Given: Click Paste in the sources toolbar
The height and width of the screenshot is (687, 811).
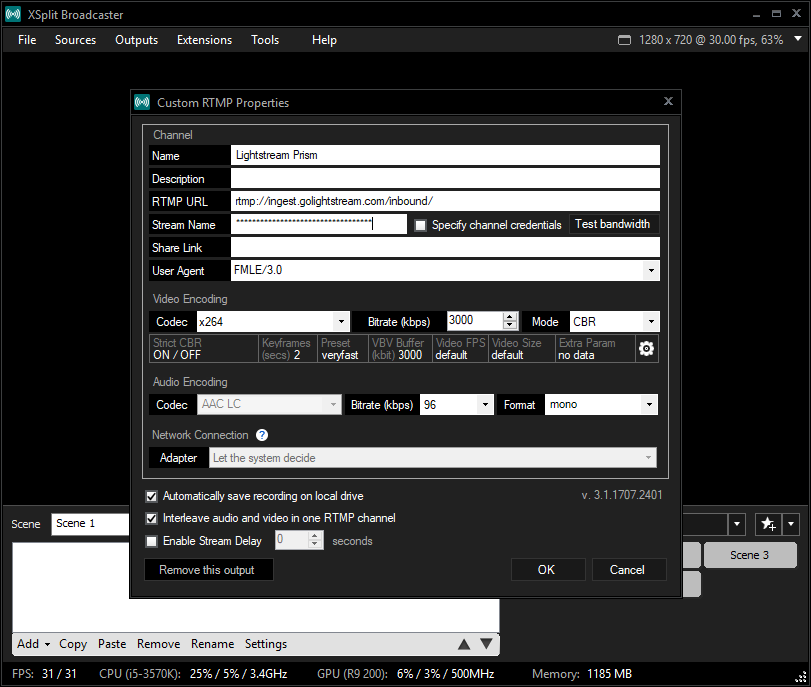Looking at the screenshot, I should point(112,644).
